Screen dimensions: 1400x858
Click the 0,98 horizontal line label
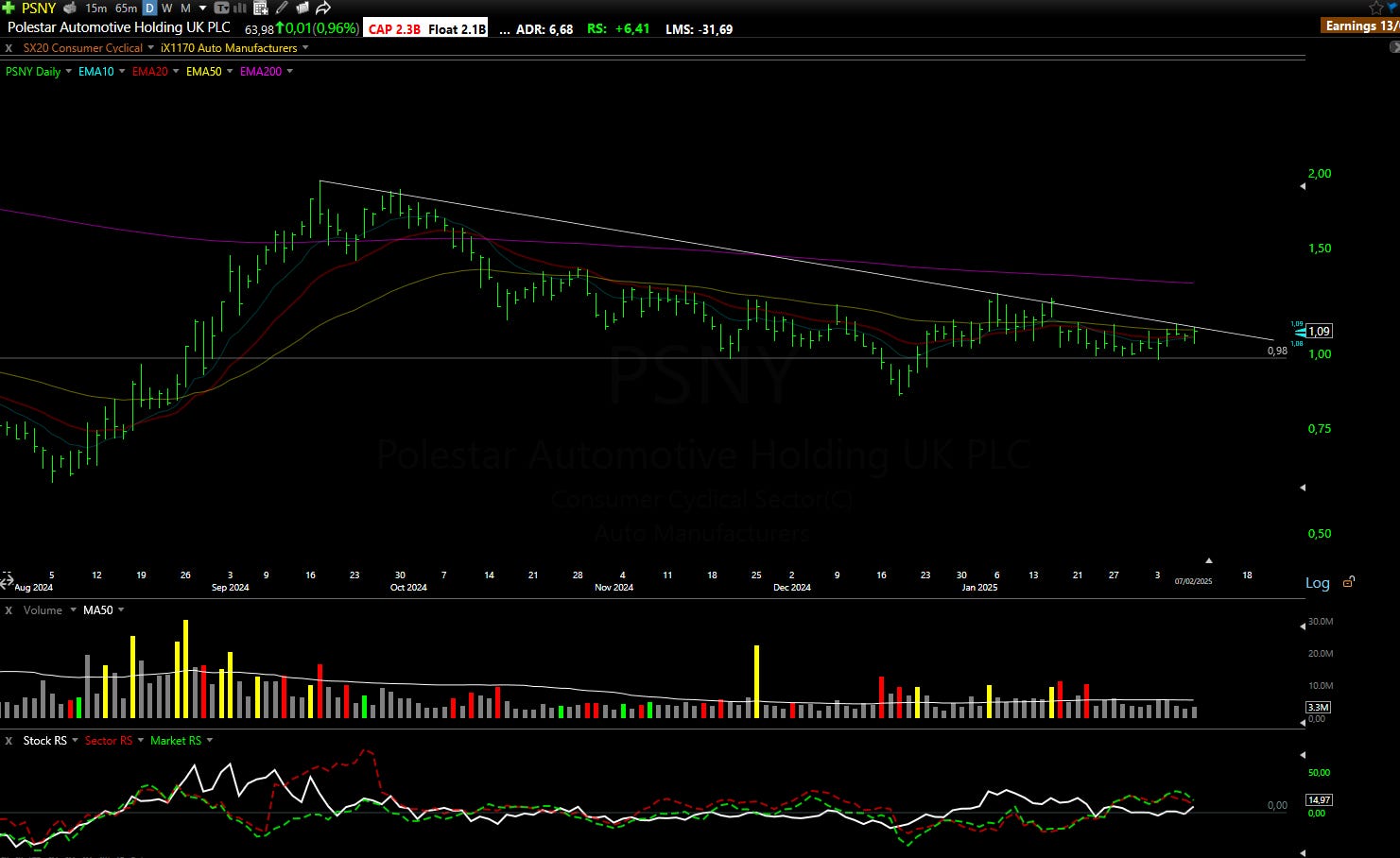coord(1277,351)
